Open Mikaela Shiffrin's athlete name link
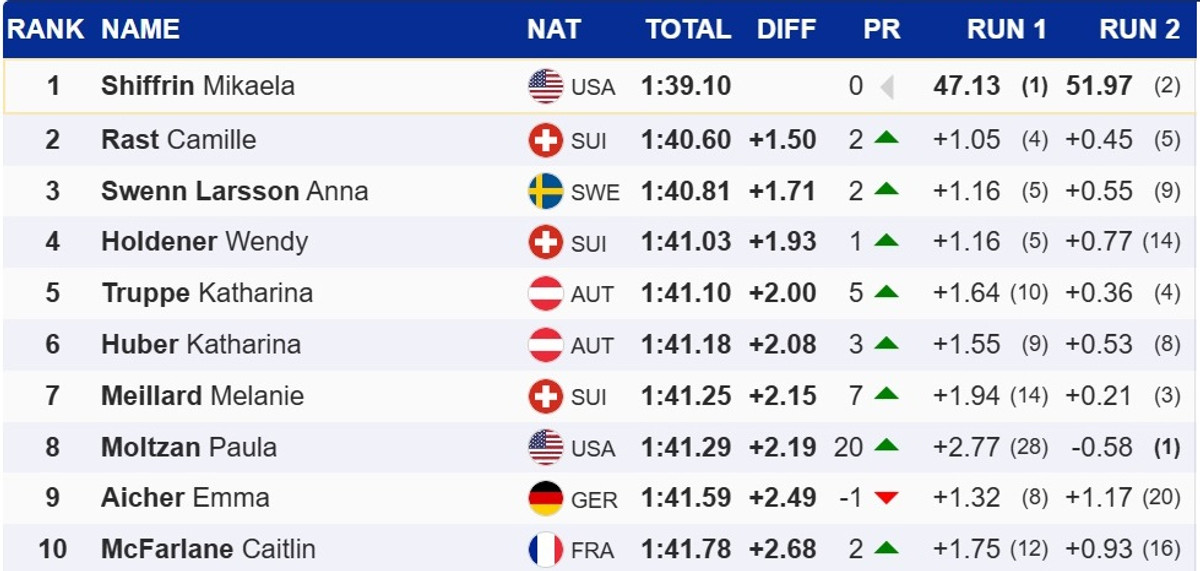The image size is (1200, 571). pyautogui.click(x=198, y=86)
